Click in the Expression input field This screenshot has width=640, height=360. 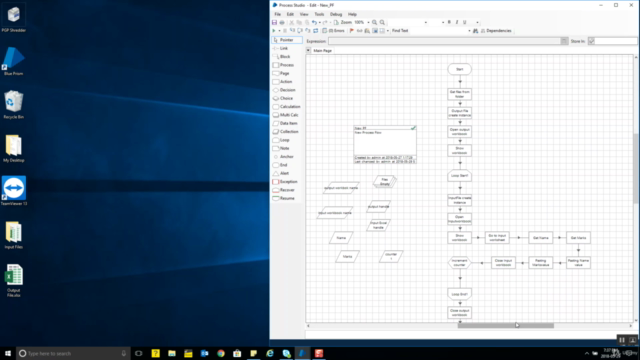point(445,41)
